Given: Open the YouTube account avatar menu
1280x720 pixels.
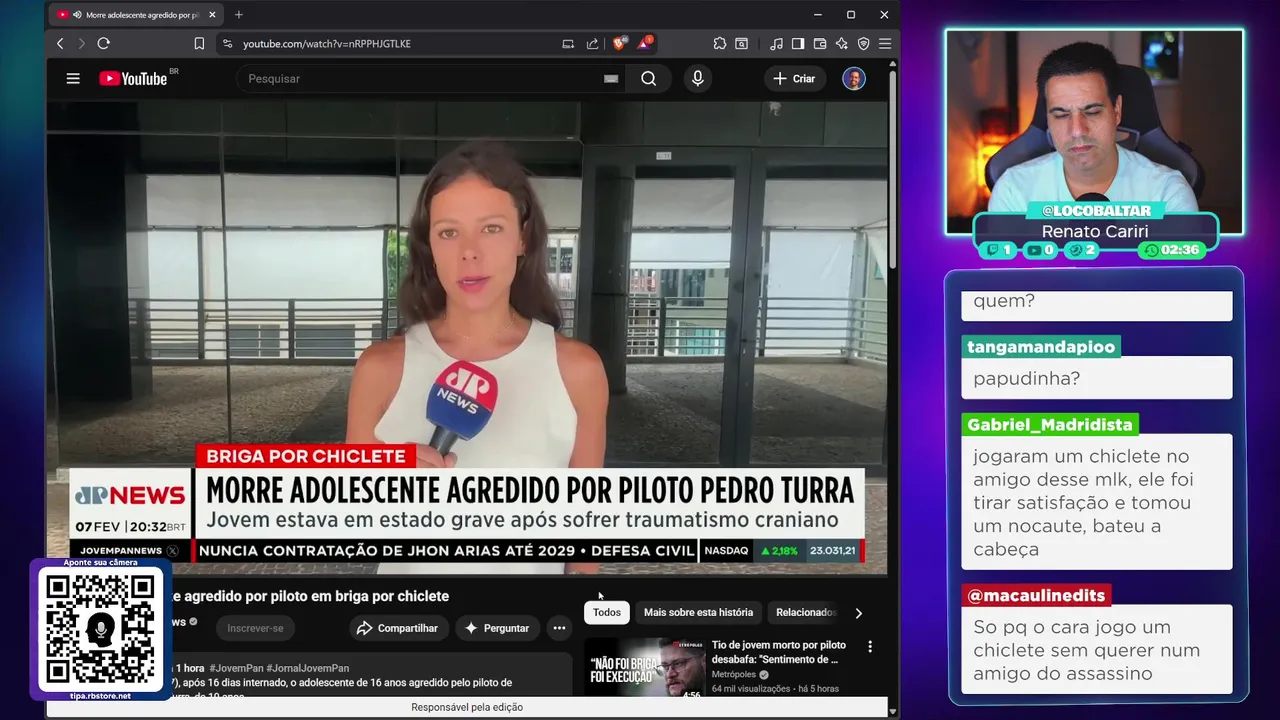Looking at the screenshot, I should tap(853, 79).
